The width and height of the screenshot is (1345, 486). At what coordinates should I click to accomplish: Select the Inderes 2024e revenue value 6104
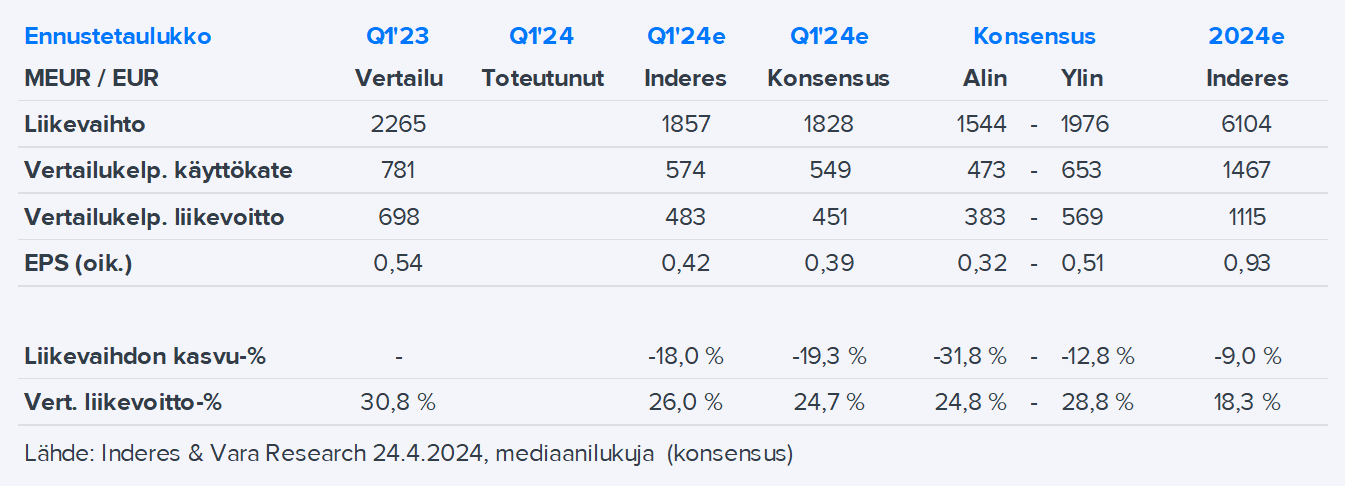(1247, 124)
